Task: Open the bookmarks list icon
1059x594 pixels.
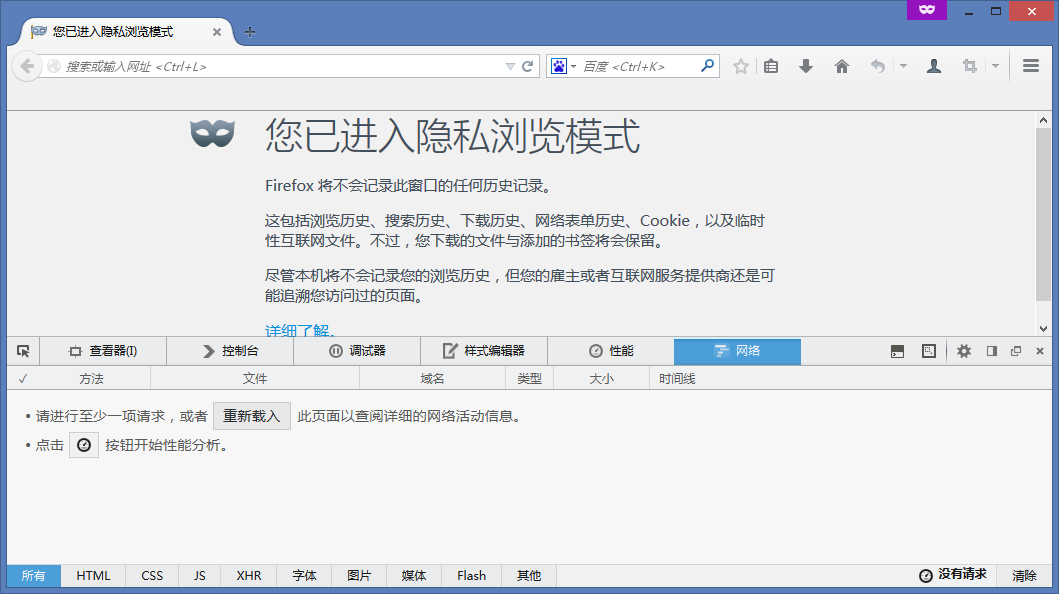Action: coord(771,66)
